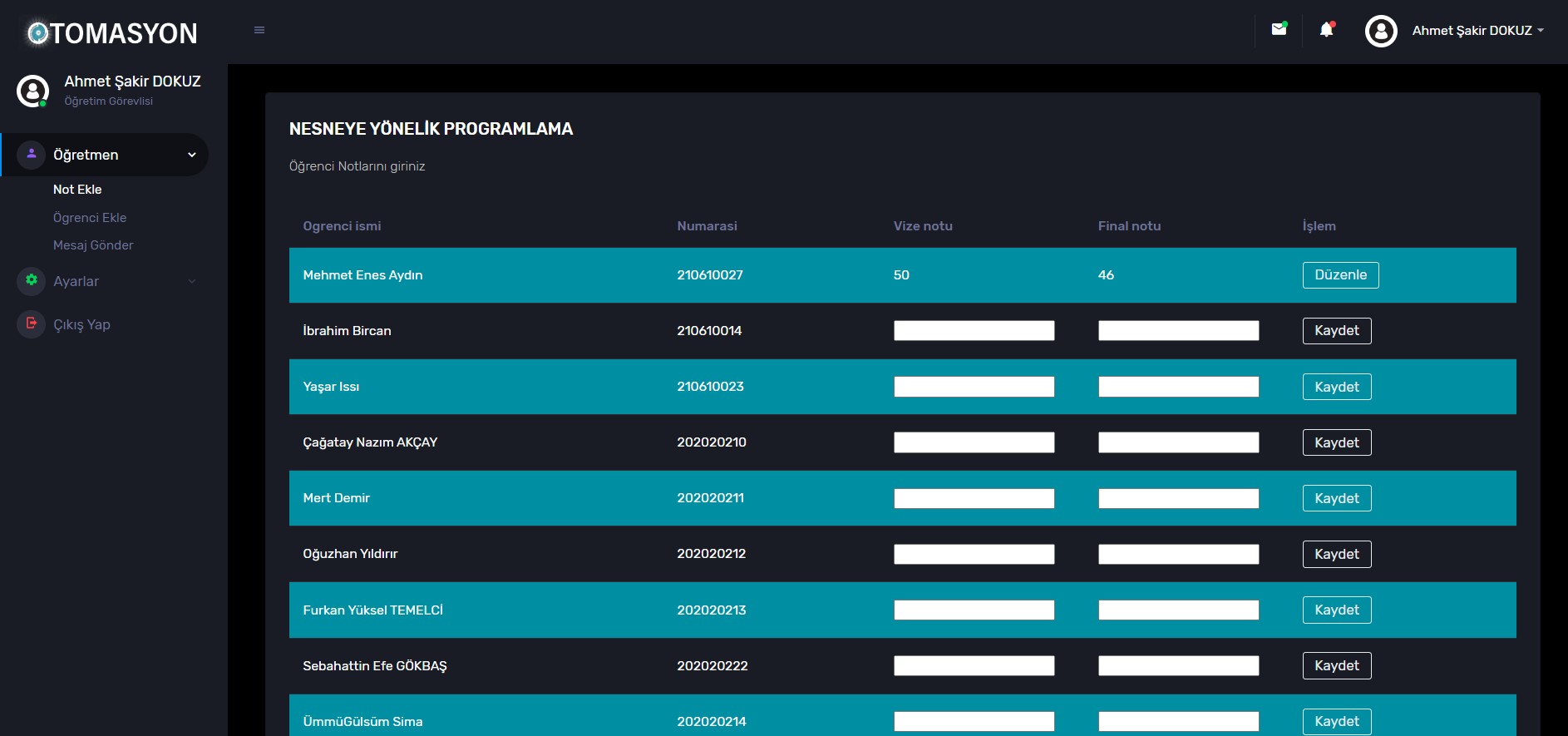Viewport: 1568px width, 736px height.
Task: Click Mehmet Enes Aydın's vize grade 50
Action: [x=901, y=275]
